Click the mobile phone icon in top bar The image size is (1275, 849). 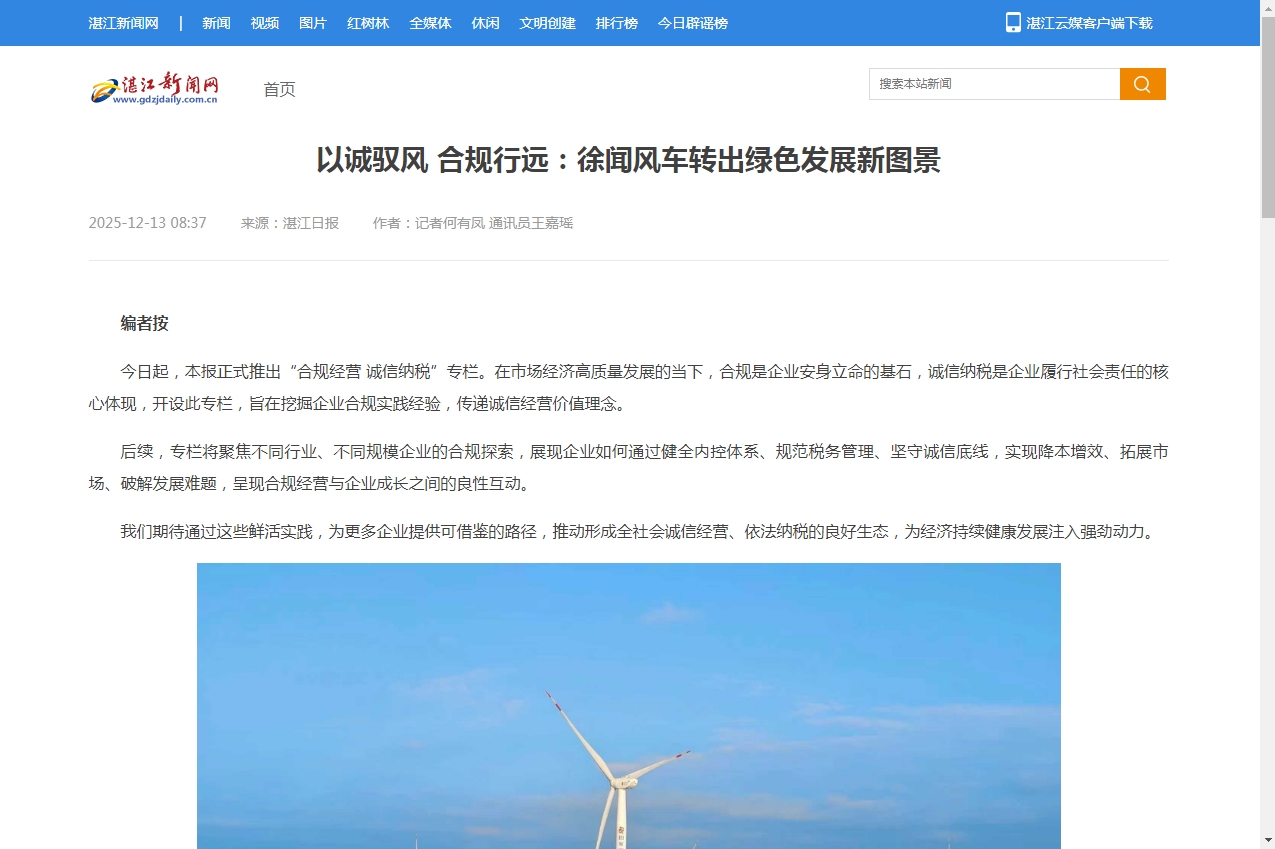click(x=1013, y=23)
